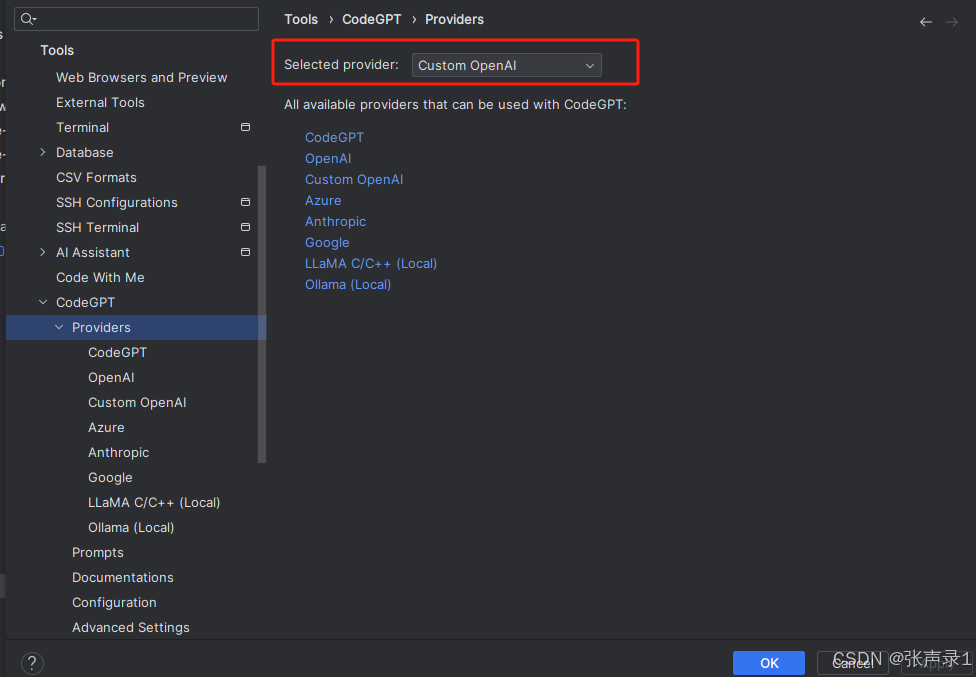
Task: Select Prompts in the settings tree
Action: click(x=98, y=553)
